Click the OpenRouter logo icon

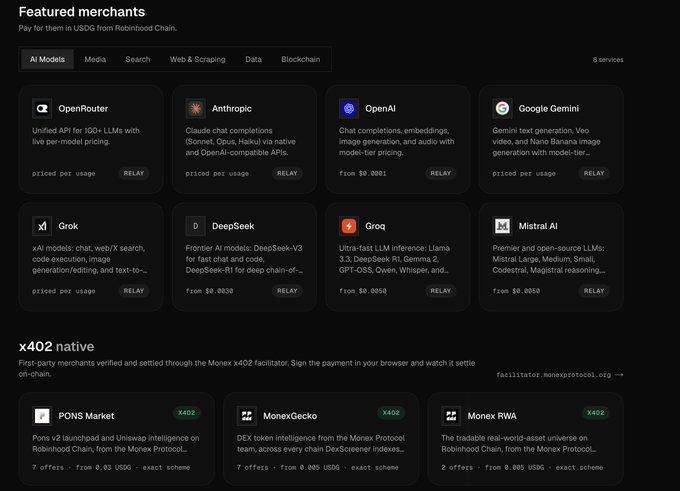pos(42,108)
